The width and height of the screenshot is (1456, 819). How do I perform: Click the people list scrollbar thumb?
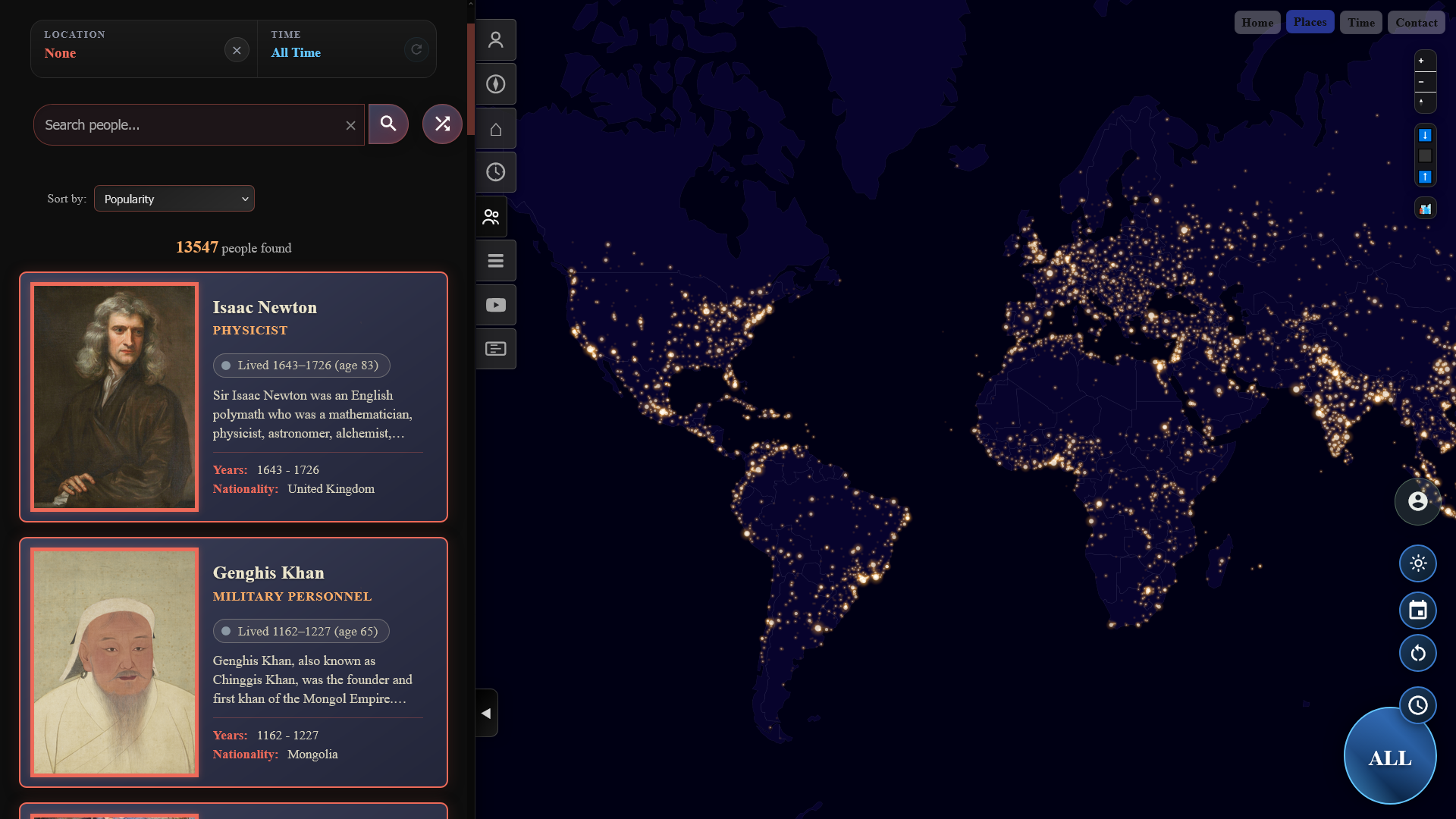[471, 80]
